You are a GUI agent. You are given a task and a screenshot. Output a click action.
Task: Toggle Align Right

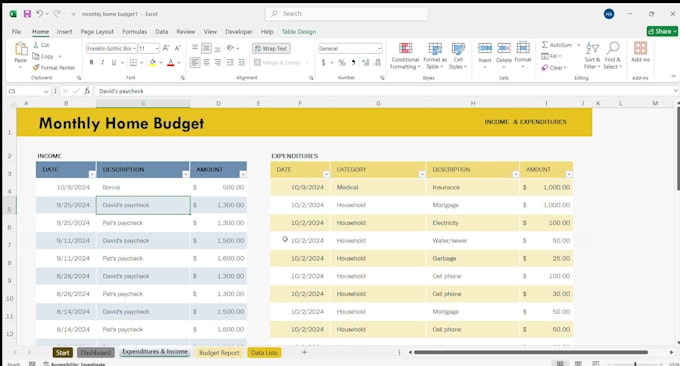[x=218, y=63]
